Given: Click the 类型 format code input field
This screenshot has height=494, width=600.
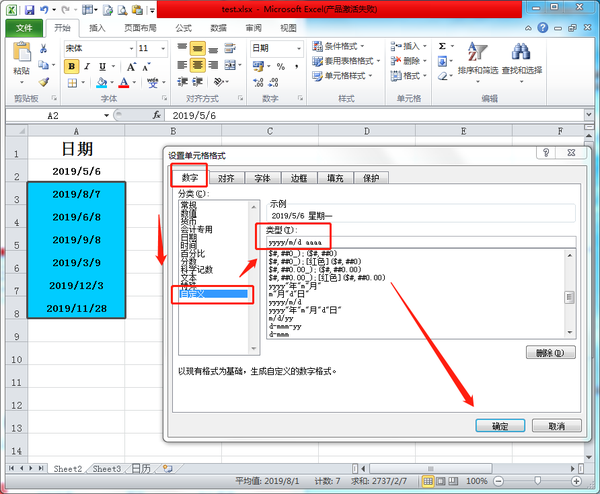Looking at the screenshot, I should [x=421, y=242].
